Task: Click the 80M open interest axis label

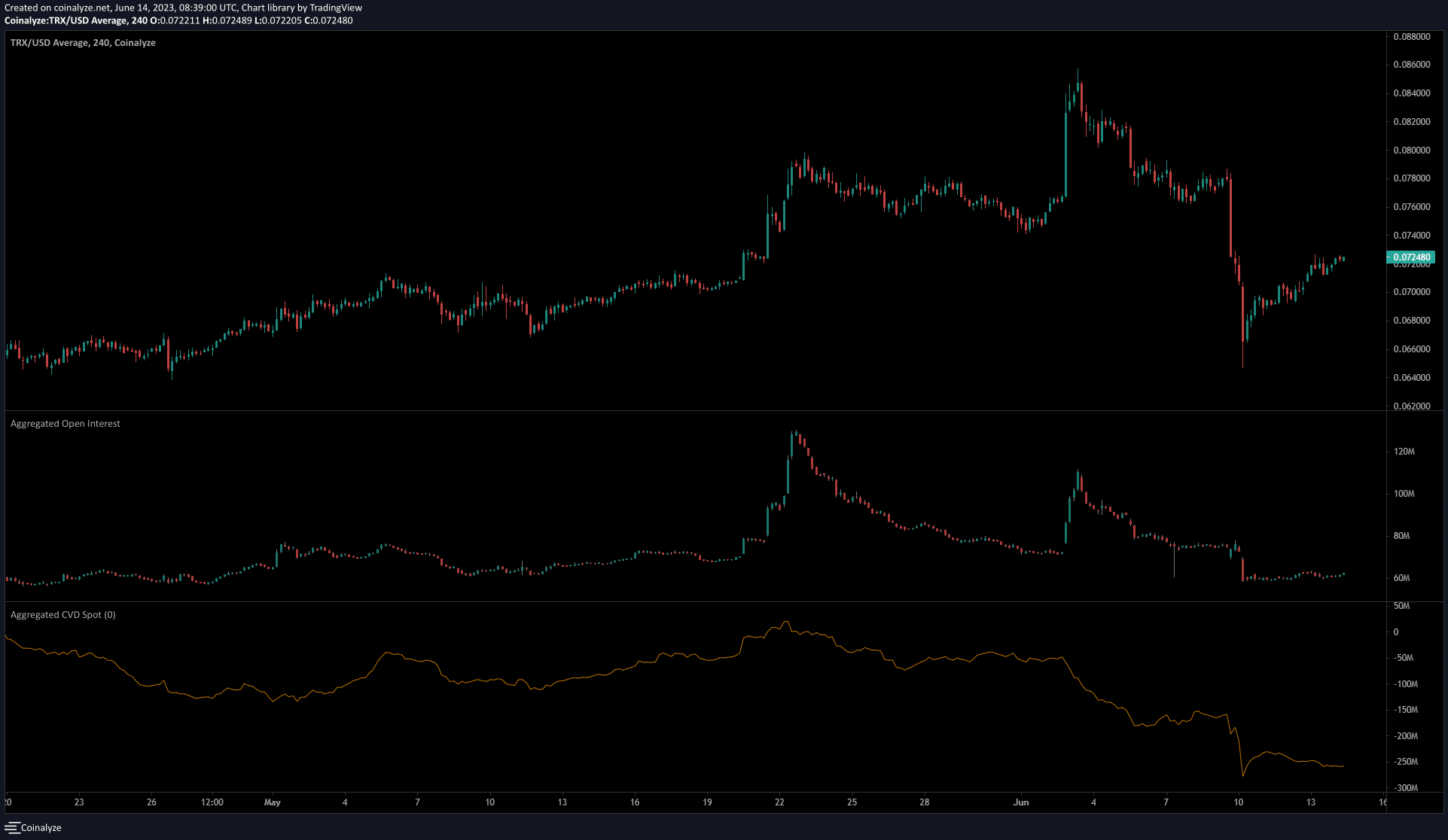Action: [x=1401, y=537]
